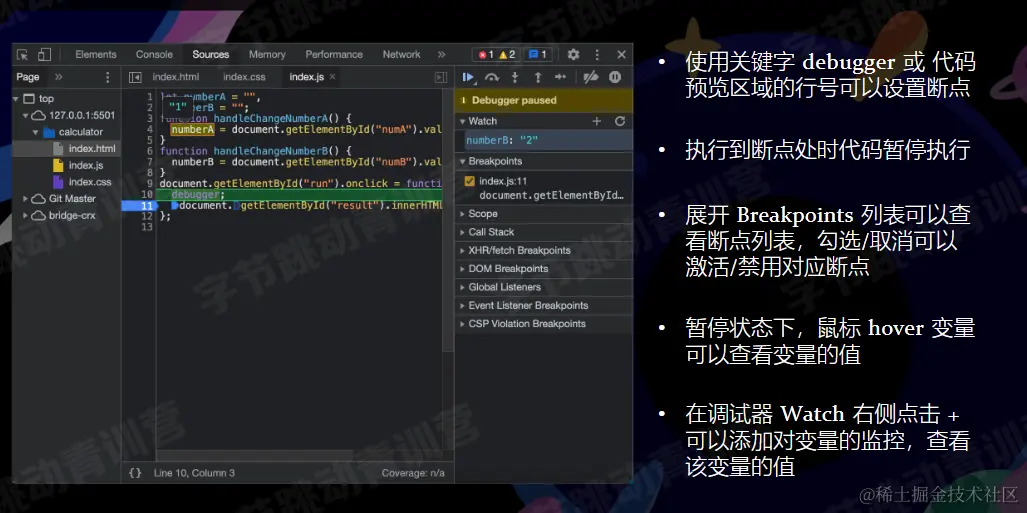This screenshot has width=1027, height=513.
Task: Resume script execution
Action: [468, 77]
